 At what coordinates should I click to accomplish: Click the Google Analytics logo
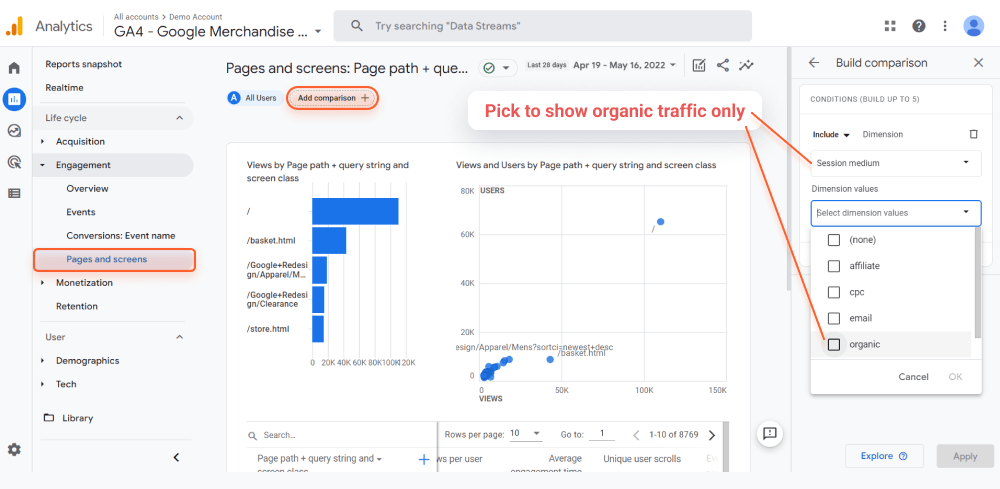14,26
